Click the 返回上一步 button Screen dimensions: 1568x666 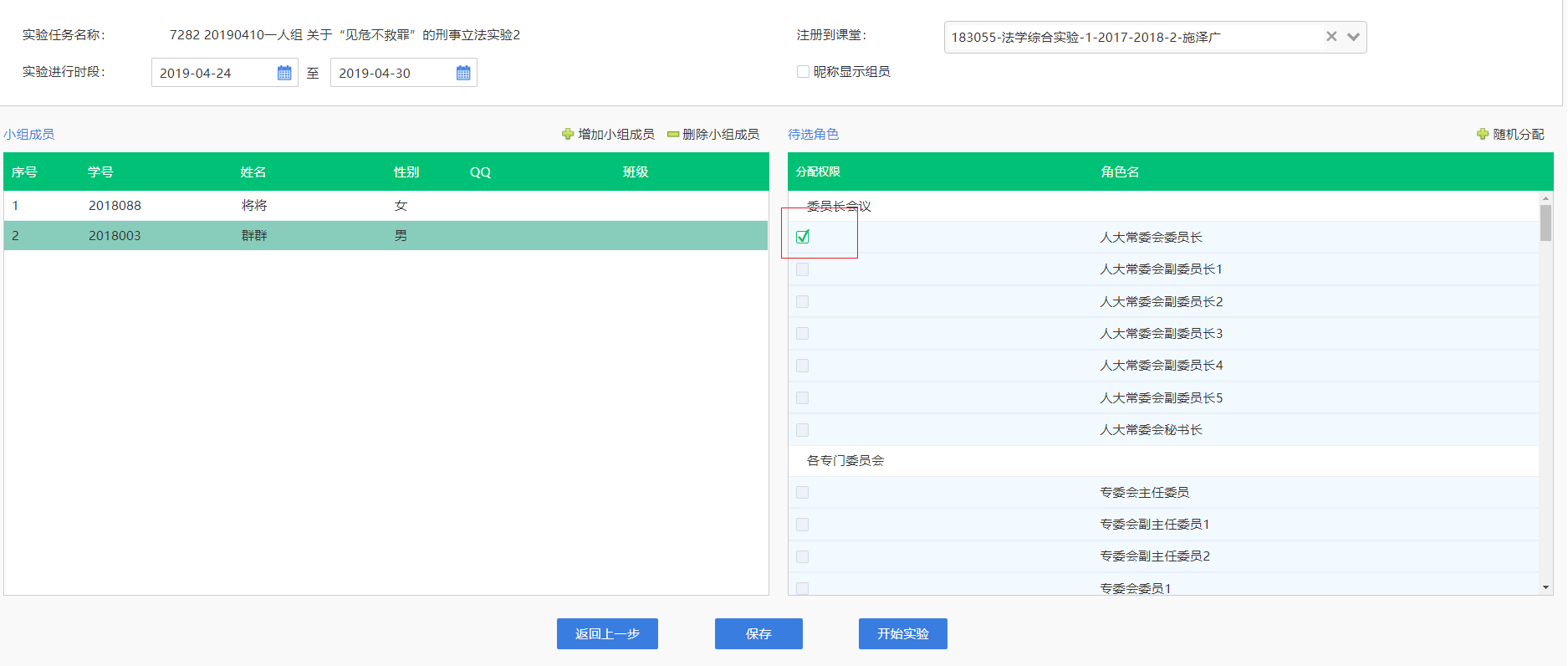tap(607, 633)
